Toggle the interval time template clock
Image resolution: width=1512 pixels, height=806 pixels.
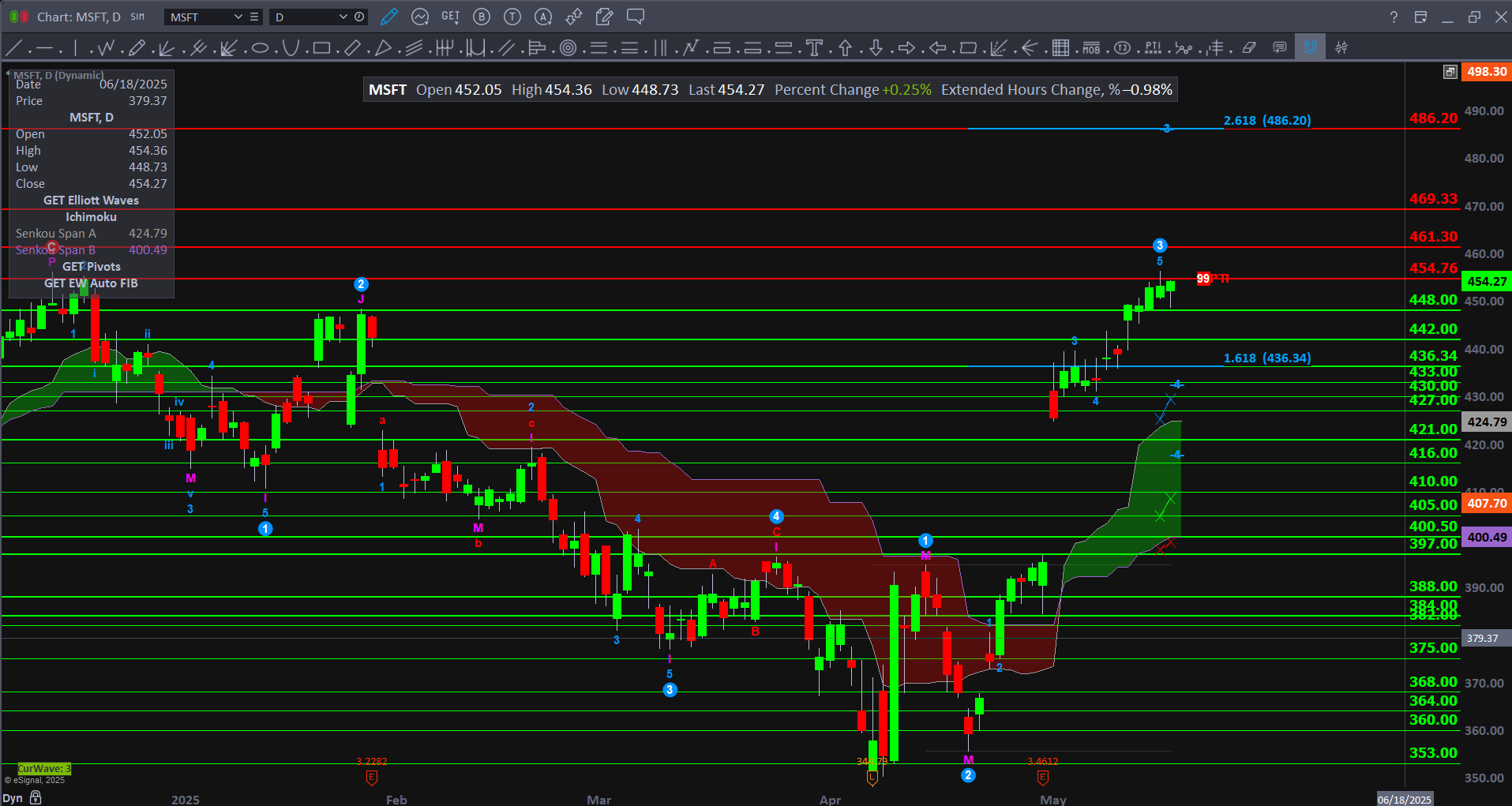point(359,17)
